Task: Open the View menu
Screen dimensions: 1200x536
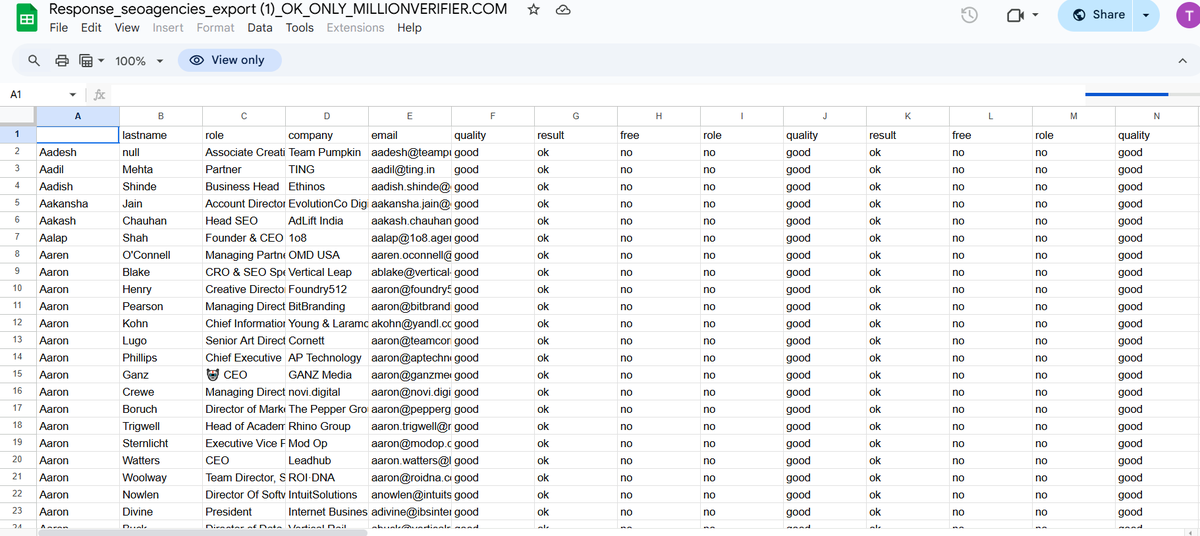Action: pos(127,28)
